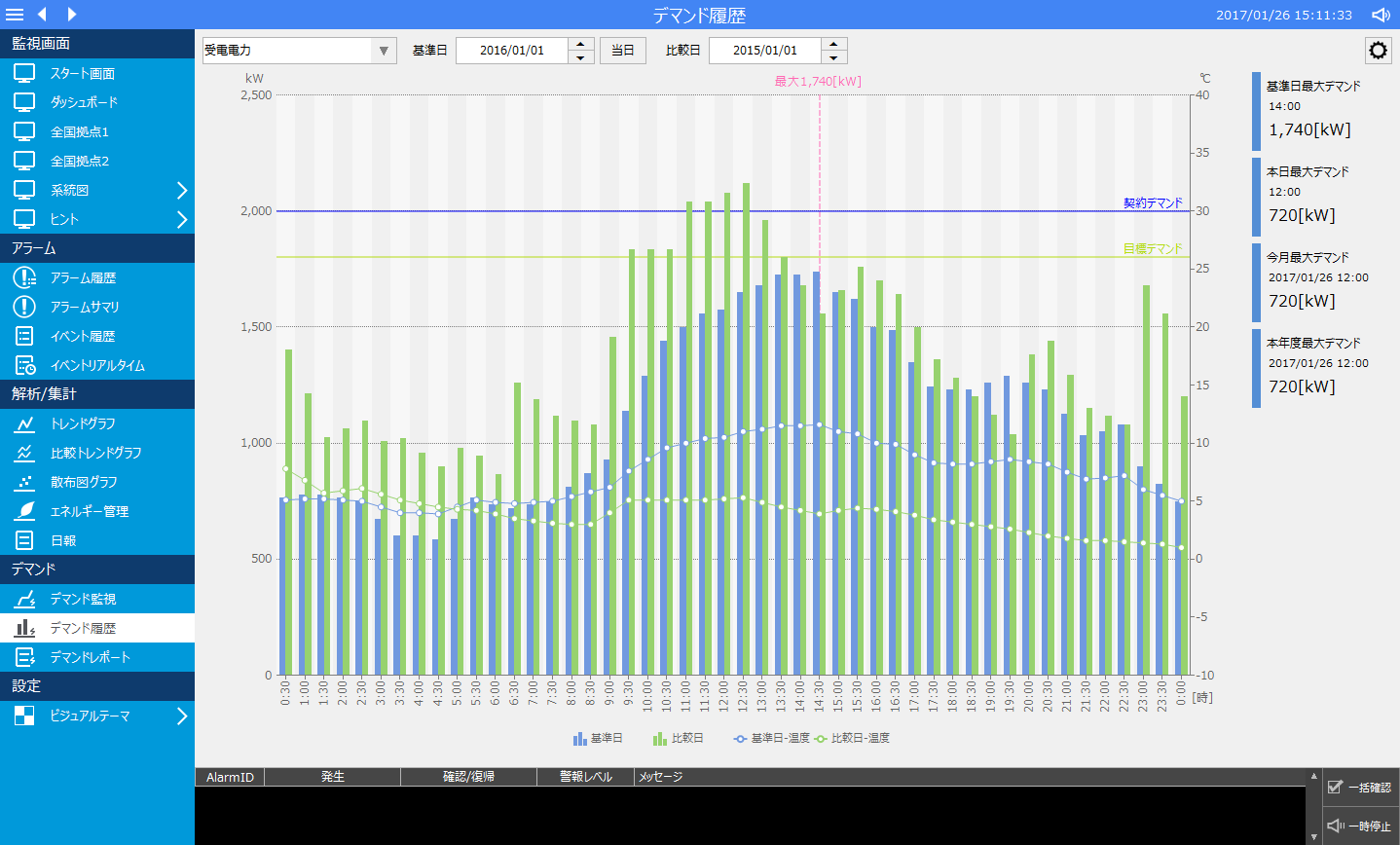Open 散布図グラフ scatter plot
The width and height of the screenshot is (1400, 845).
click(x=83, y=482)
